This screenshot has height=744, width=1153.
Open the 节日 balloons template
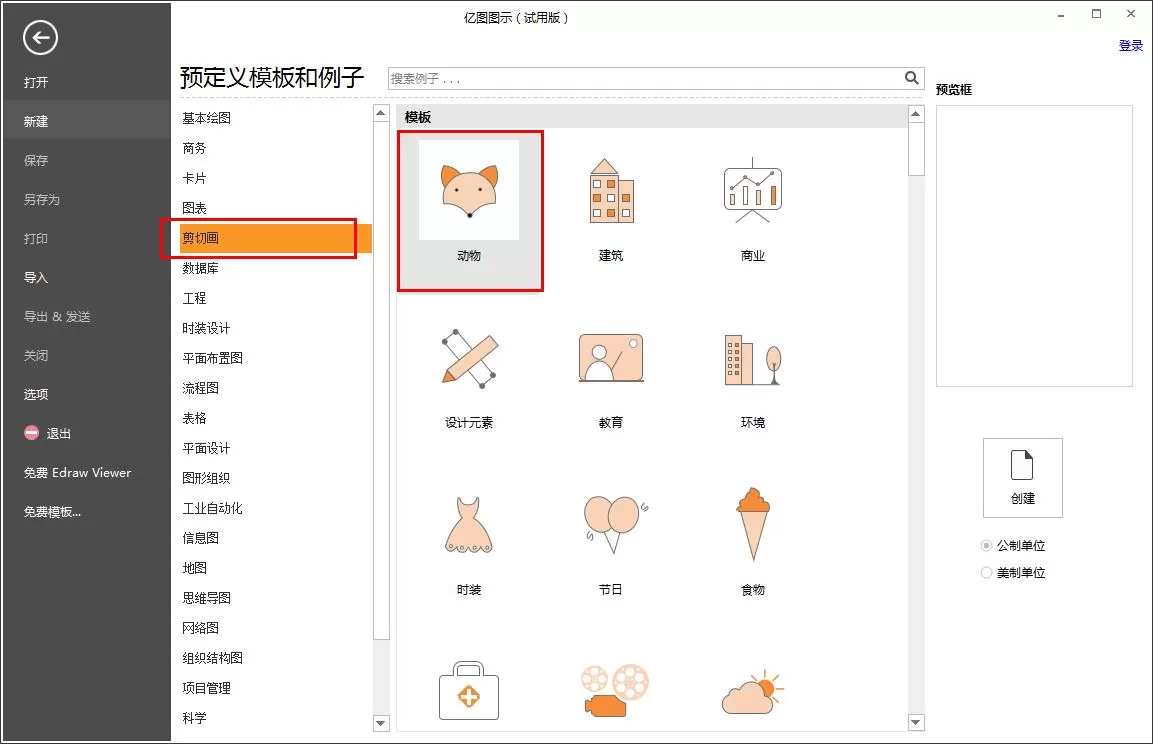615,523
